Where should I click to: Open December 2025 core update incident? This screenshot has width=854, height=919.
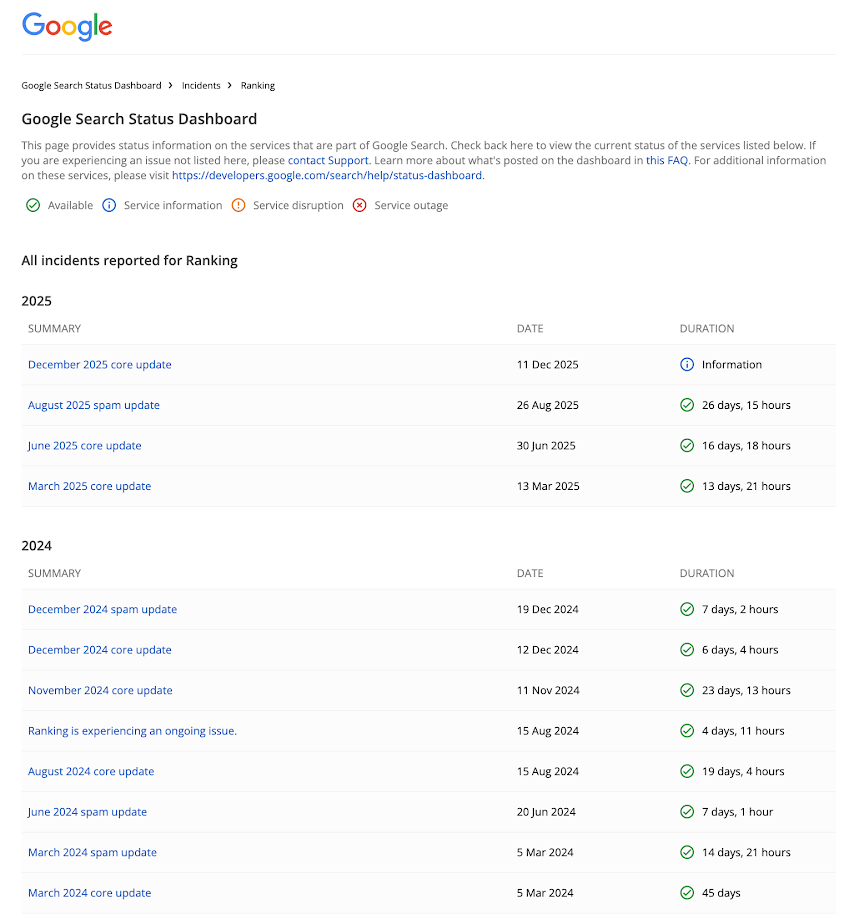click(x=100, y=365)
